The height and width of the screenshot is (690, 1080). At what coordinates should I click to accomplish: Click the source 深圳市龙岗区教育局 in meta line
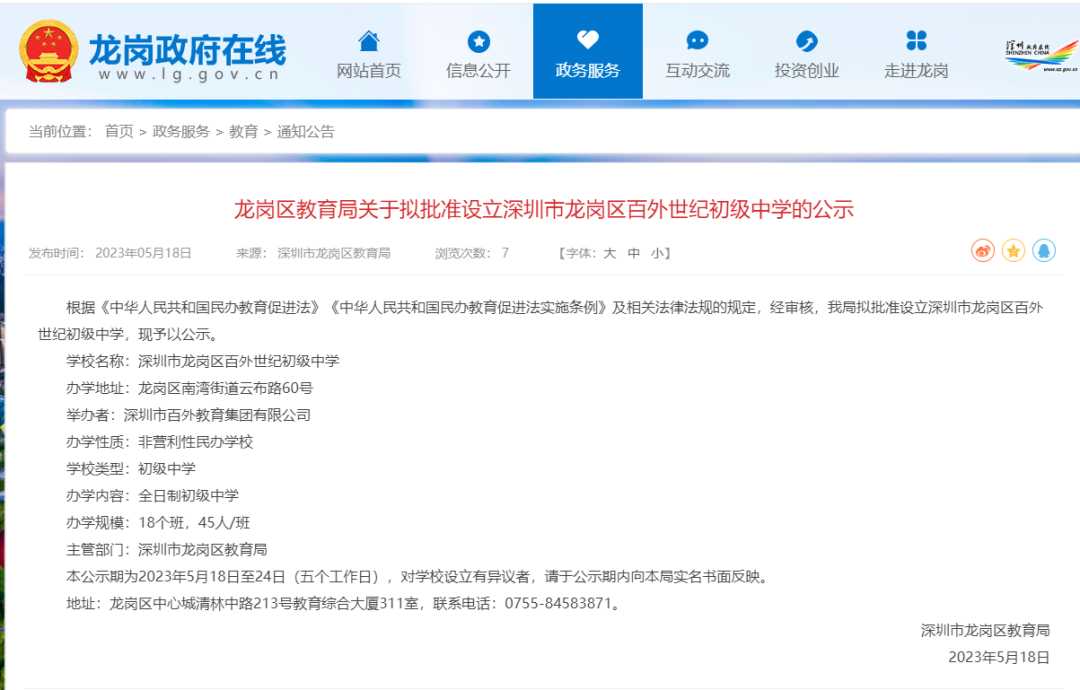point(334,253)
